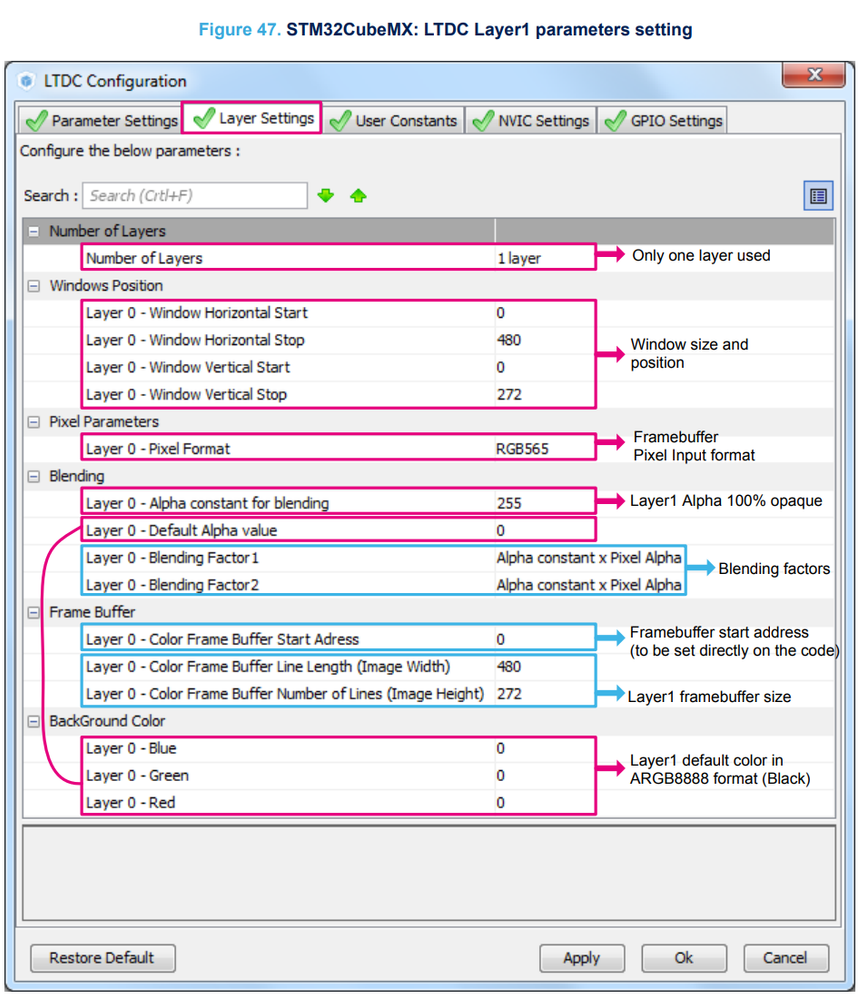Select 'Layer 0 - Default Alpha value' label
This screenshot has height=999, width=867.
[182, 530]
